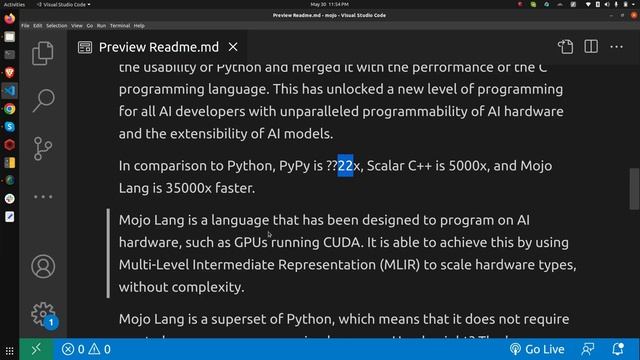Open the white round app in dock
This screenshot has width=640, height=360.
tap(9, 198)
